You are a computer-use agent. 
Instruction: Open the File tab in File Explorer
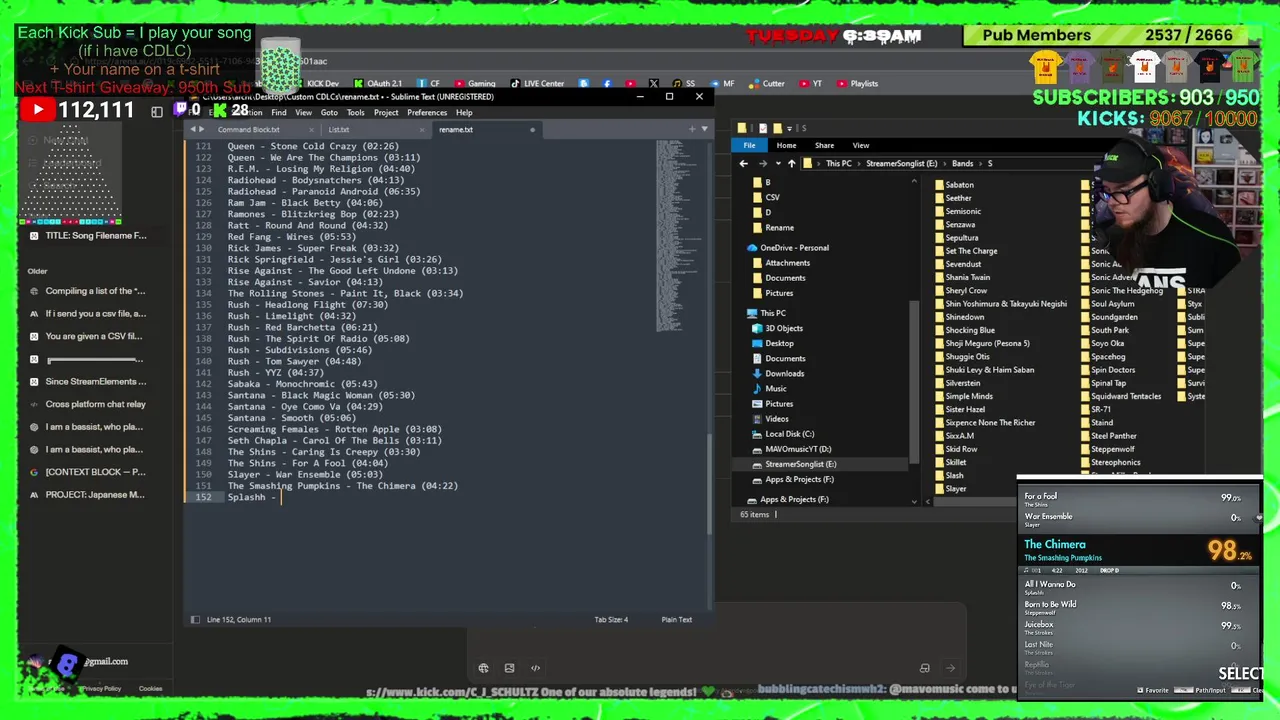click(749, 145)
